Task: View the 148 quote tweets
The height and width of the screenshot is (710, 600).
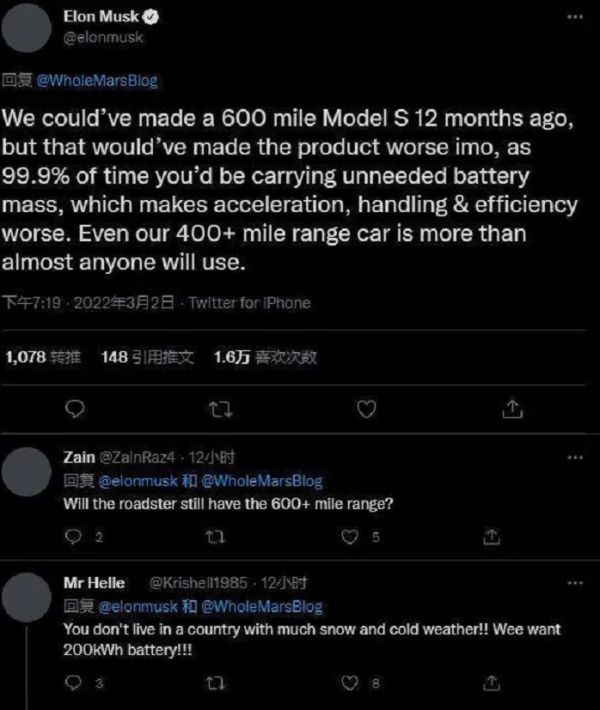Action: (x=148, y=357)
